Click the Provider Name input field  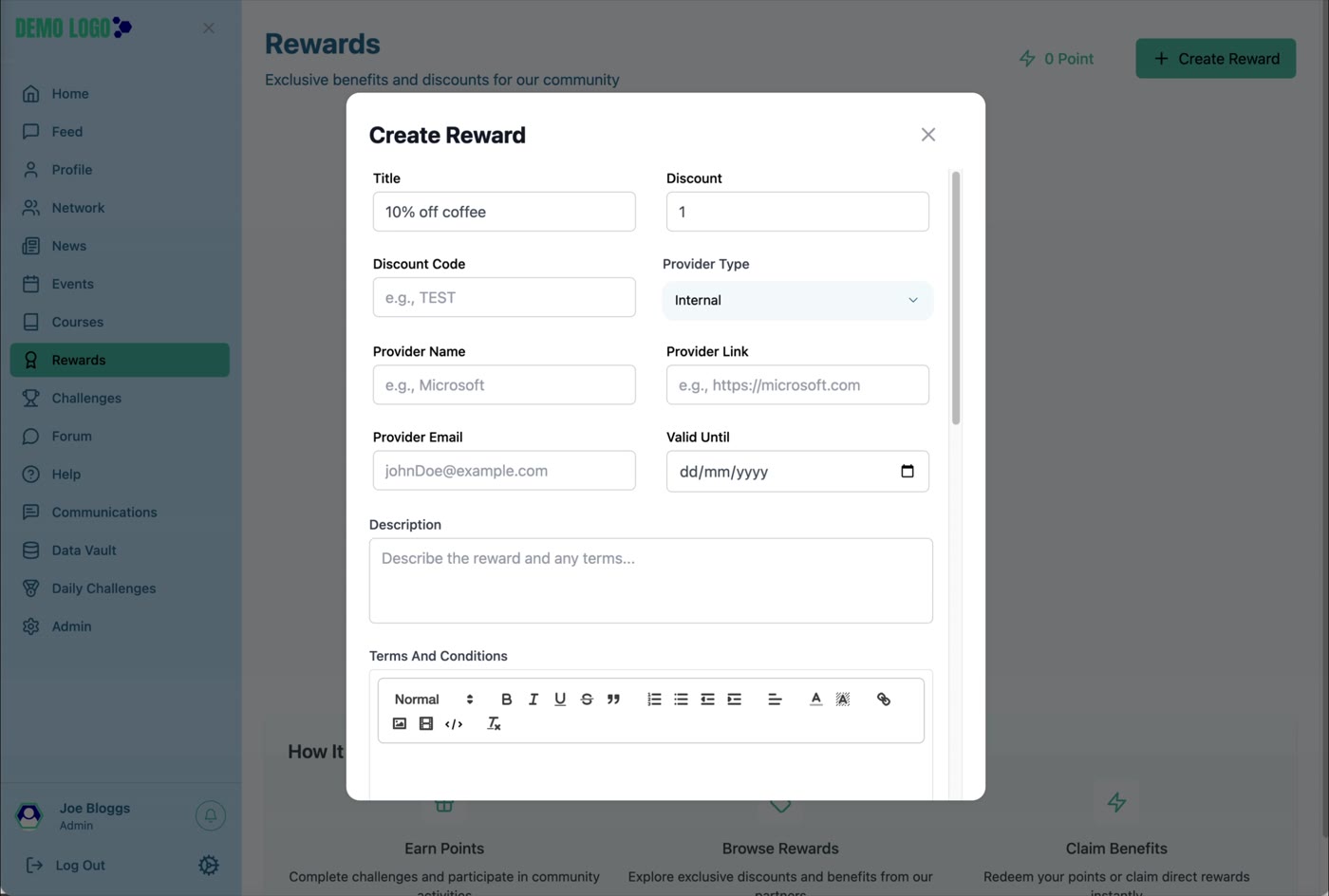pyautogui.click(x=504, y=384)
